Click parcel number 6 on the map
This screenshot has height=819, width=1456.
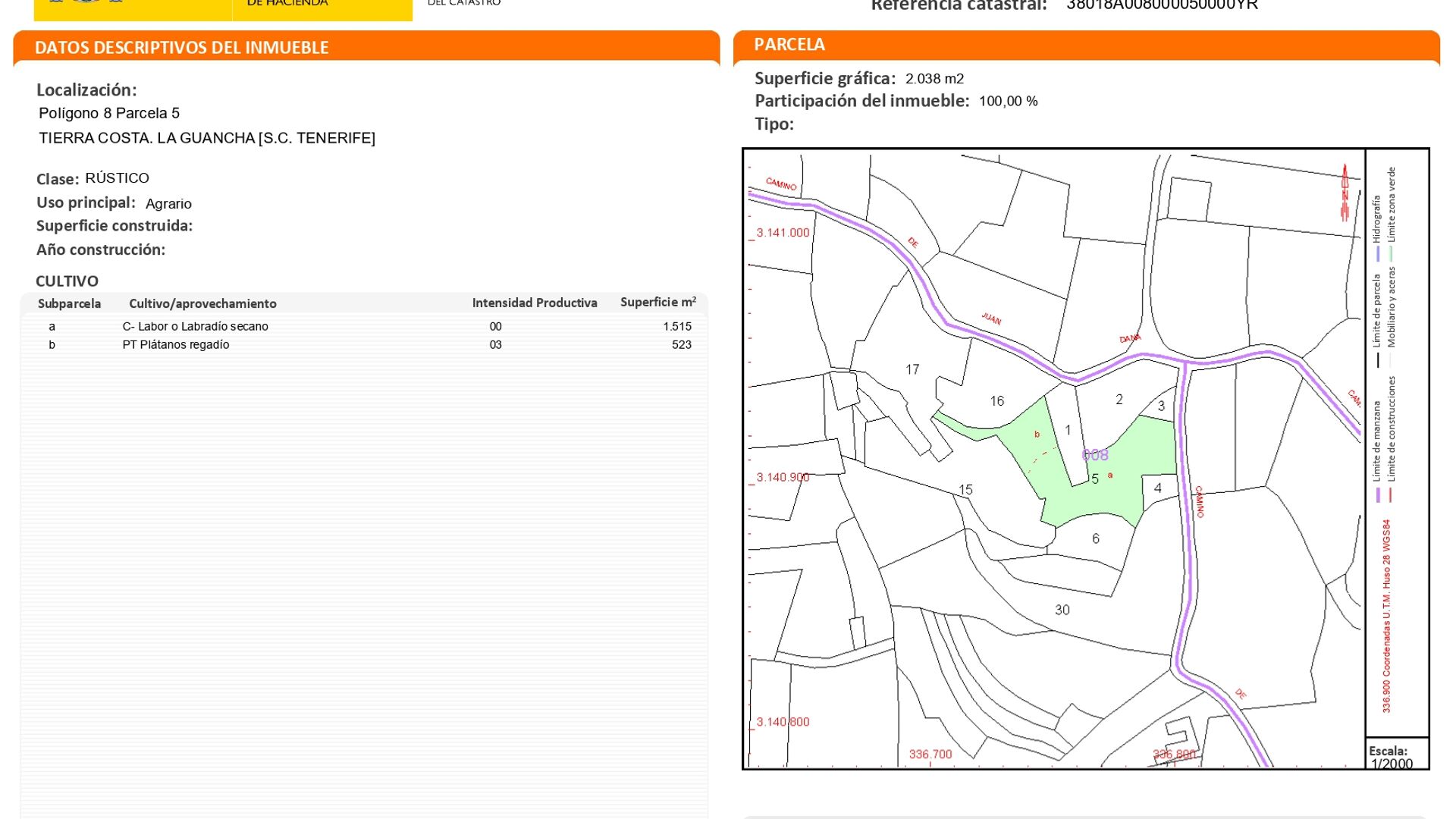(x=1095, y=538)
